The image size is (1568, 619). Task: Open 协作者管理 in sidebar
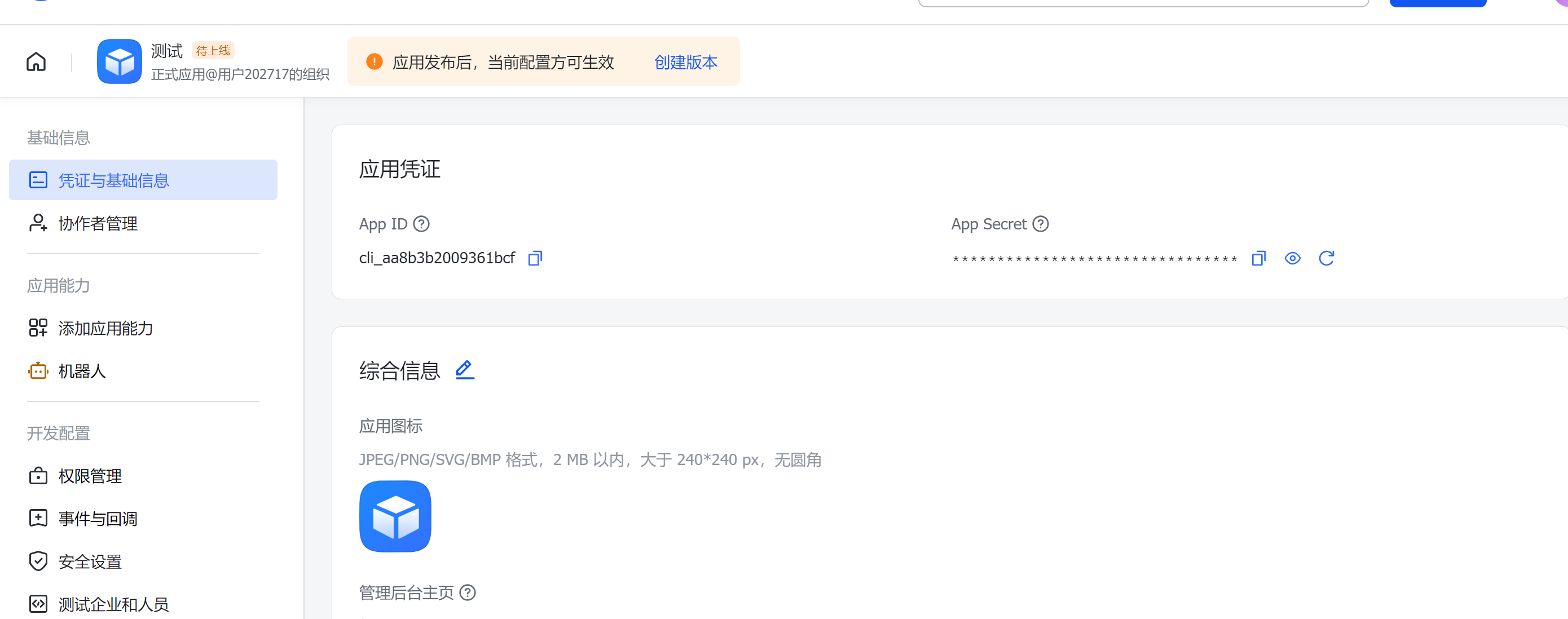pyautogui.click(x=143, y=223)
